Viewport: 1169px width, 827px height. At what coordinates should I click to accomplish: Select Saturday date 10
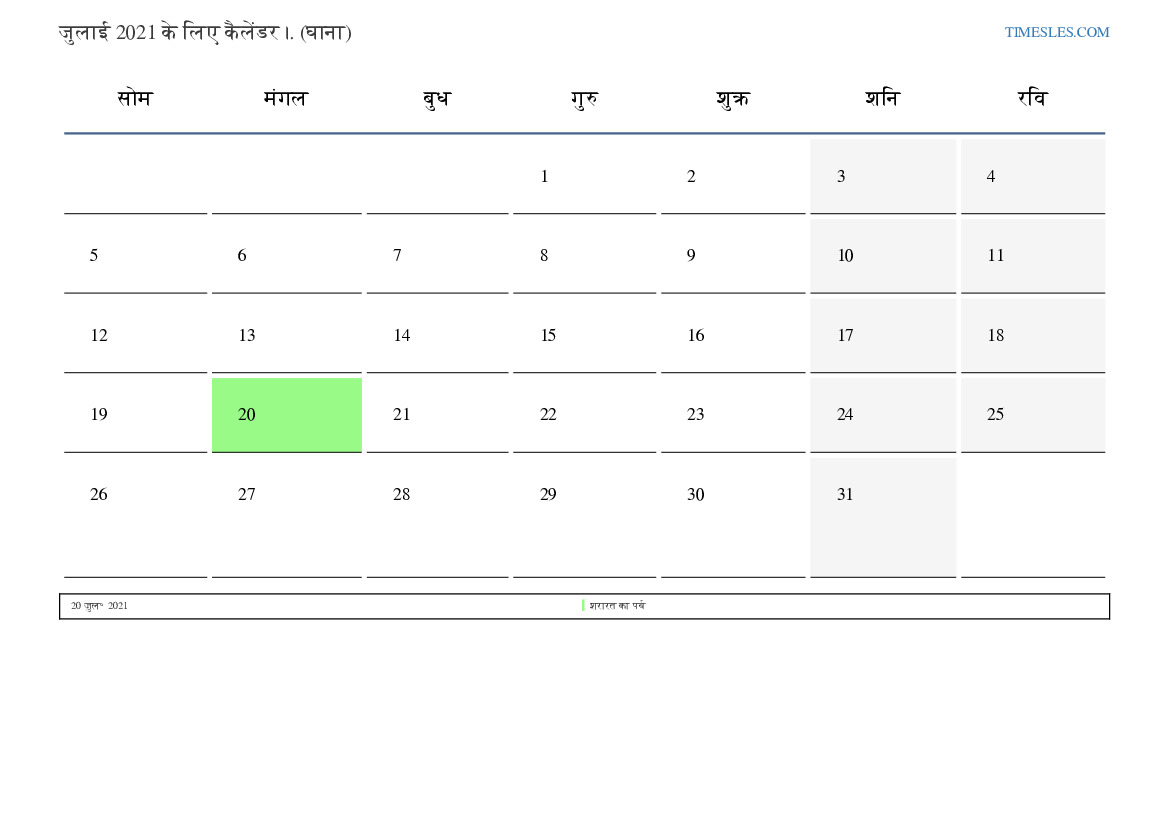tap(883, 256)
